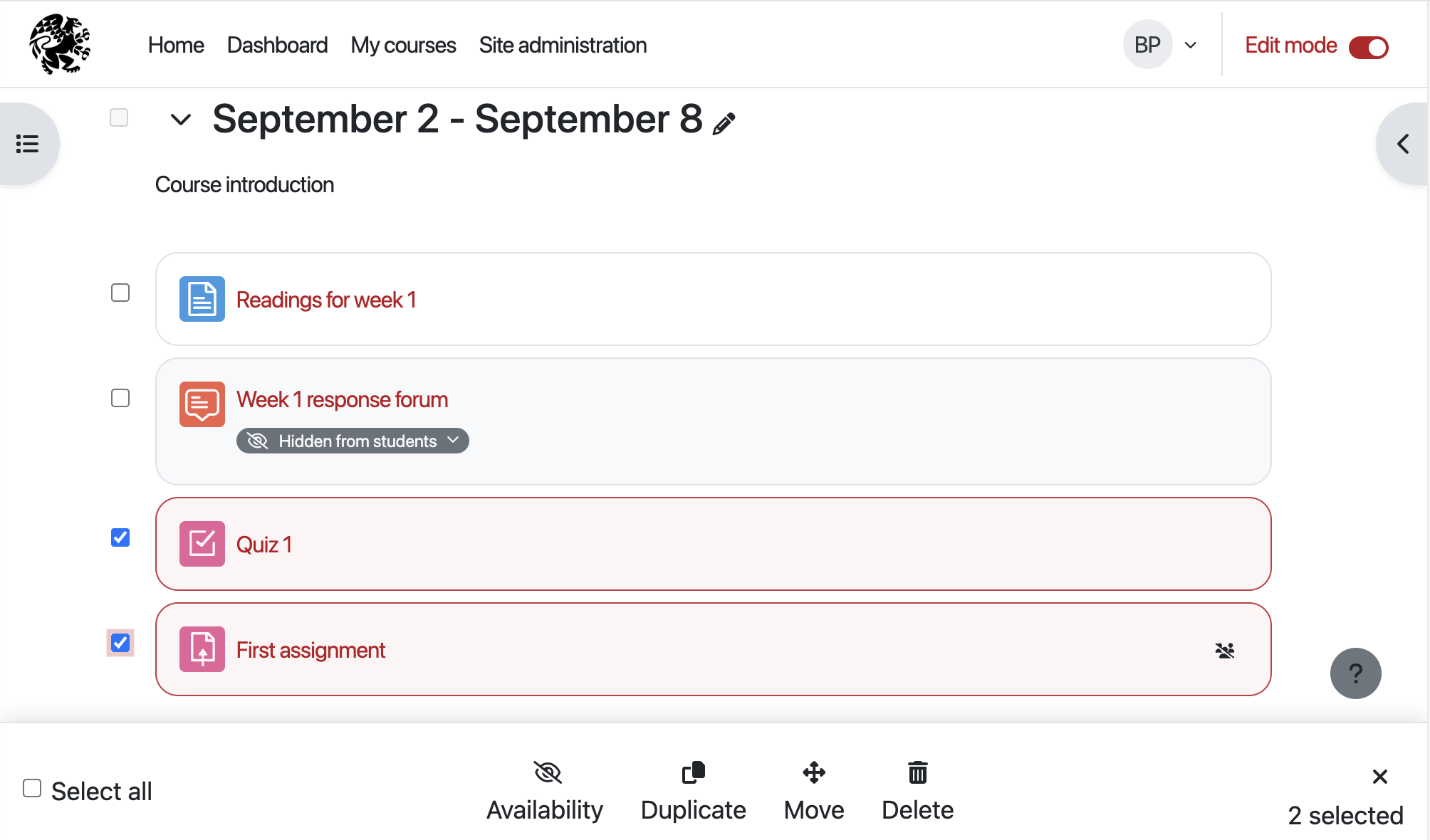Open the help question mark button
This screenshot has height=840, width=1430.
click(1355, 673)
